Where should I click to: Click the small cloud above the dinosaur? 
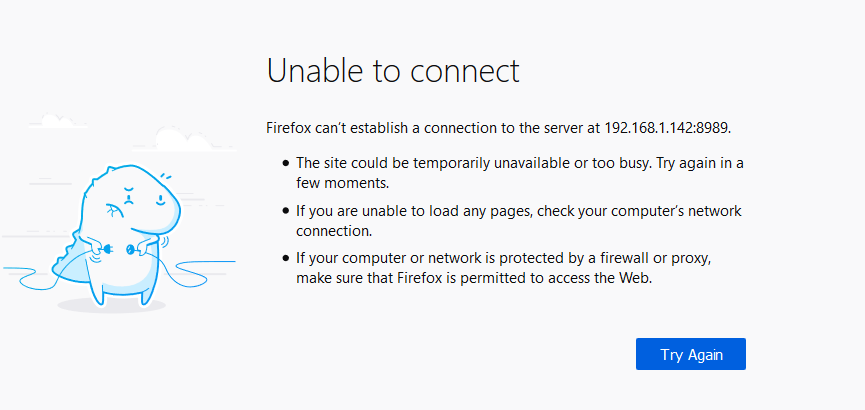point(56,121)
